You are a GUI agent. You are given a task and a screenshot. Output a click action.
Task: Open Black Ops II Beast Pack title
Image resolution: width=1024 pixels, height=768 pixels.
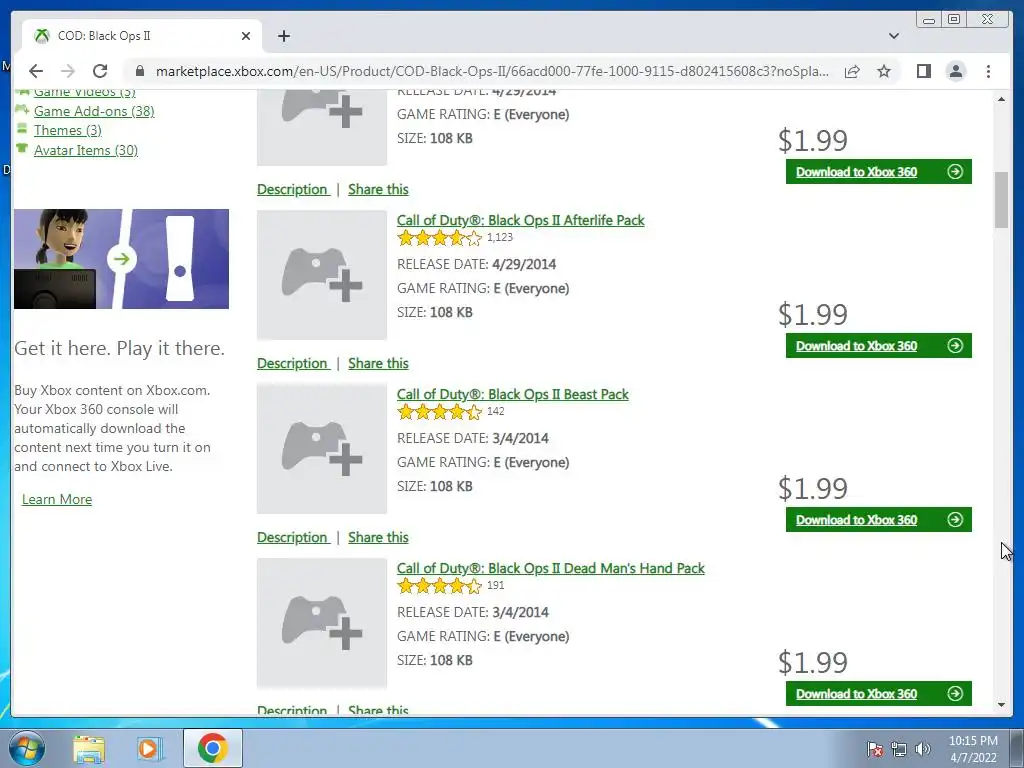click(513, 394)
